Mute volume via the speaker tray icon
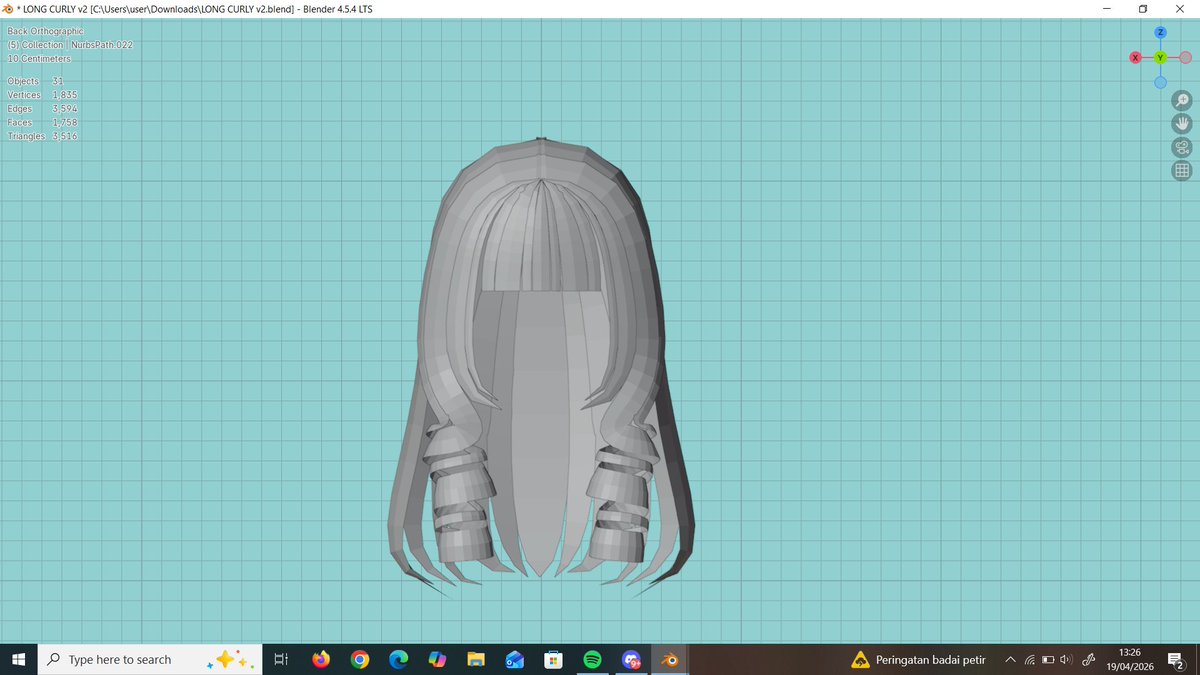 click(x=1064, y=660)
